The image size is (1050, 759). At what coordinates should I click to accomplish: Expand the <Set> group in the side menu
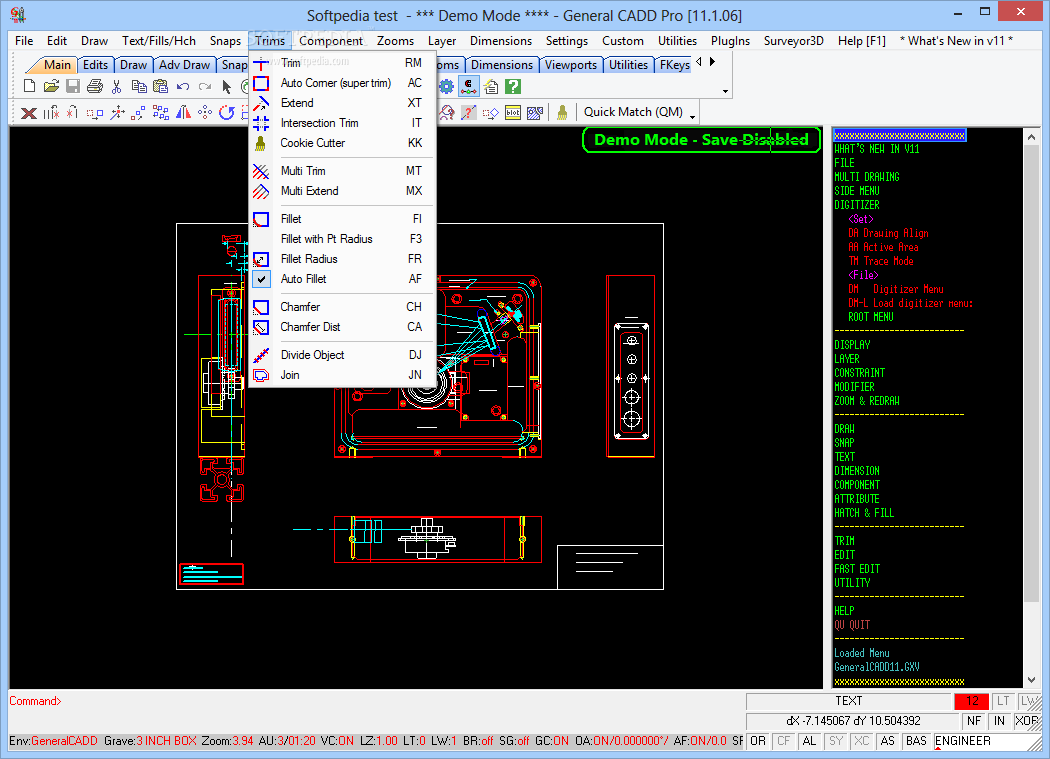(x=860, y=219)
